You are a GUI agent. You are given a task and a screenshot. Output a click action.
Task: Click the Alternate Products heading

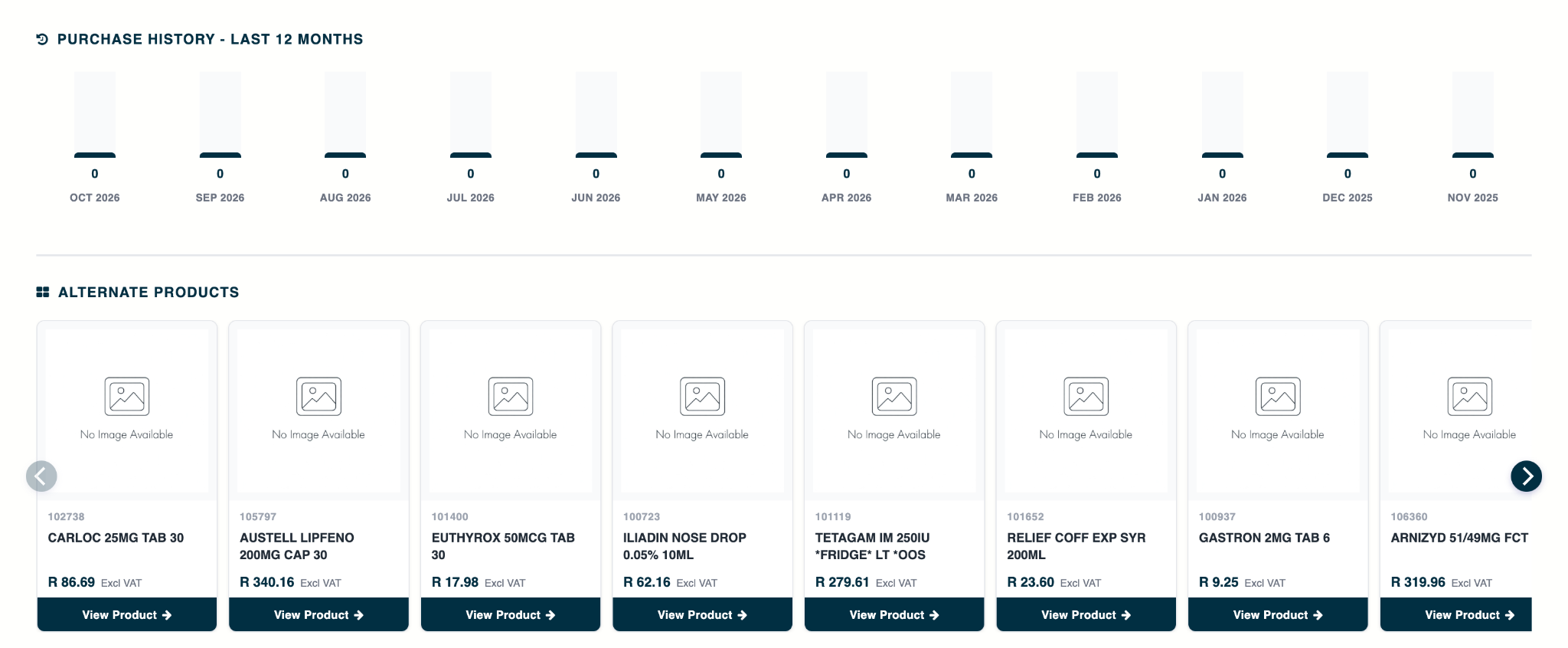[149, 292]
